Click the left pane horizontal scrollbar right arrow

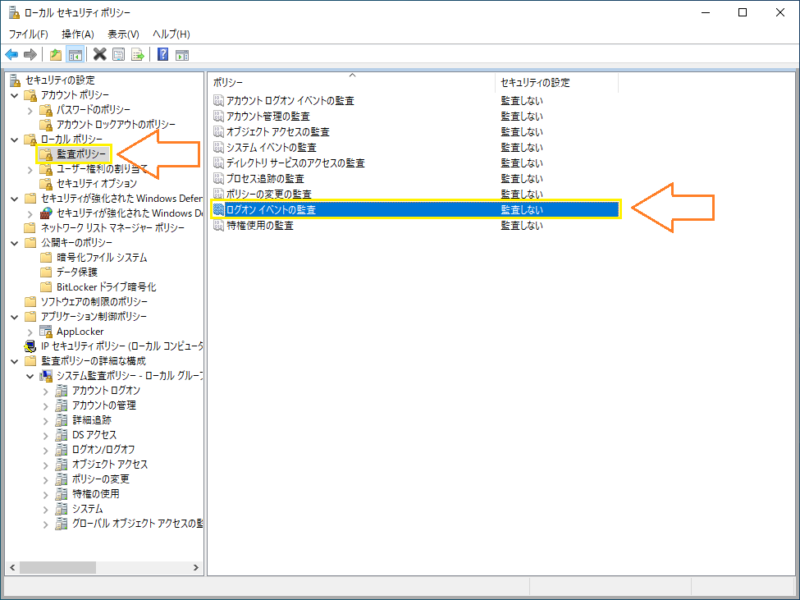(197, 567)
